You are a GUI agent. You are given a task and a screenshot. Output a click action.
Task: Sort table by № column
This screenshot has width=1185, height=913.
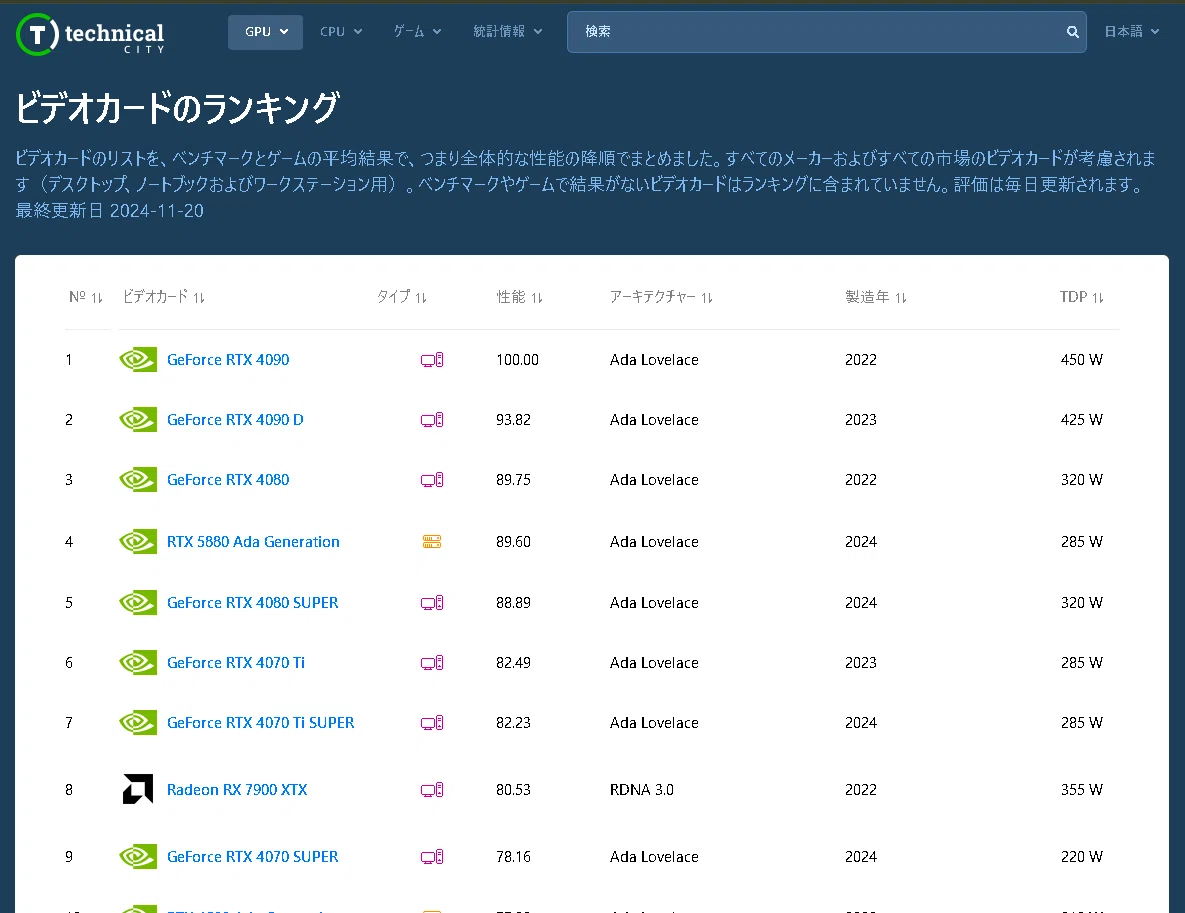click(85, 297)
